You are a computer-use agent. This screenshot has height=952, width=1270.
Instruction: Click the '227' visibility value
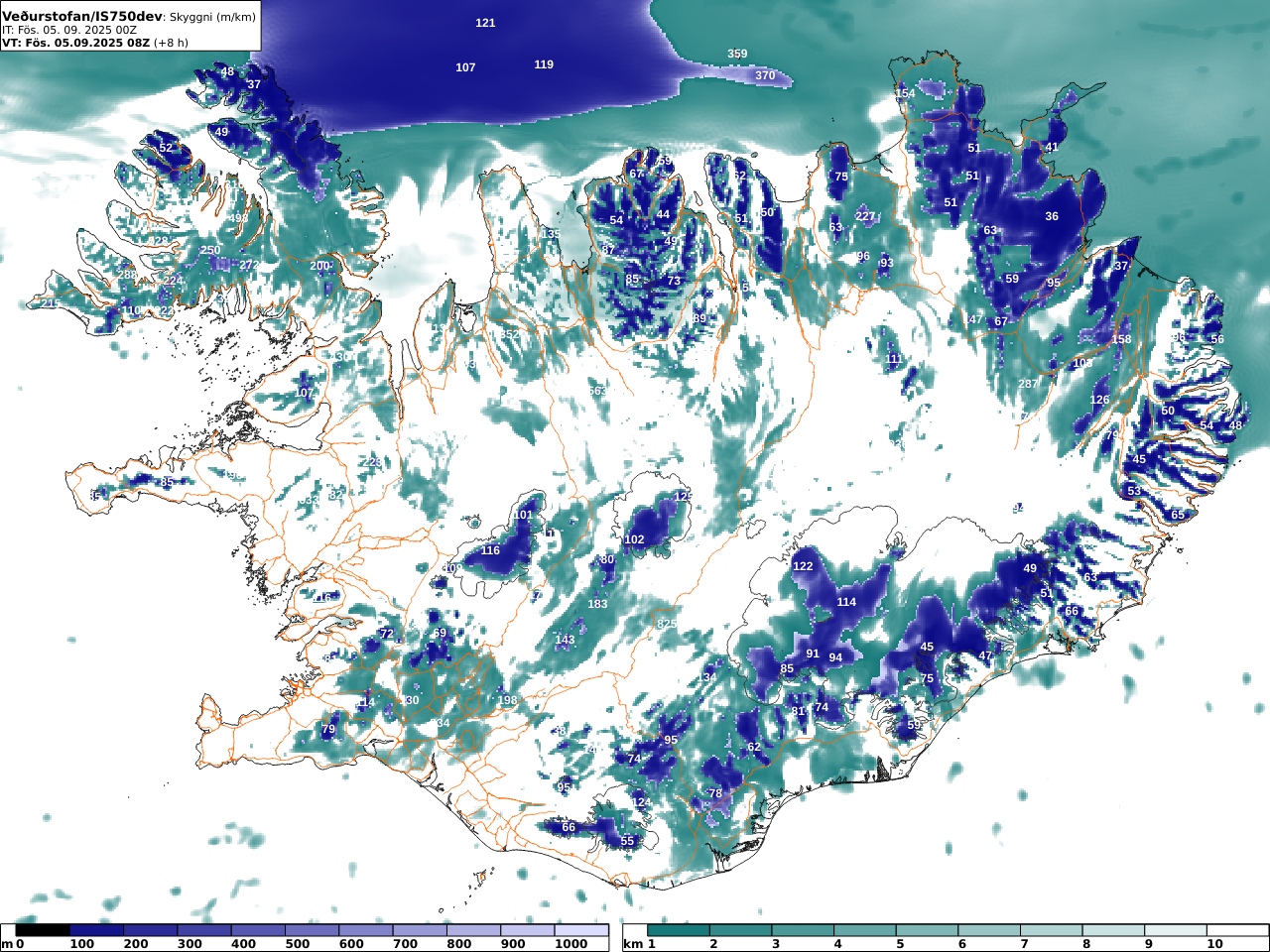(865, 216)
